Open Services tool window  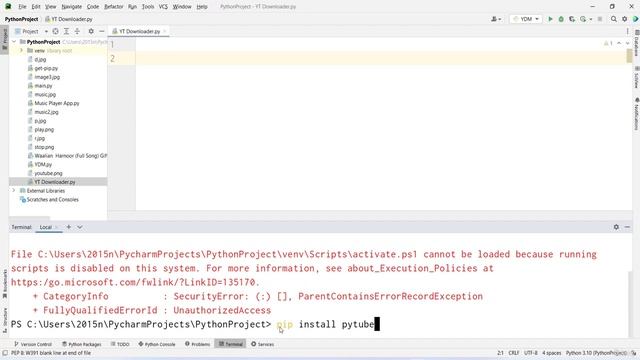tap(262, 344)
